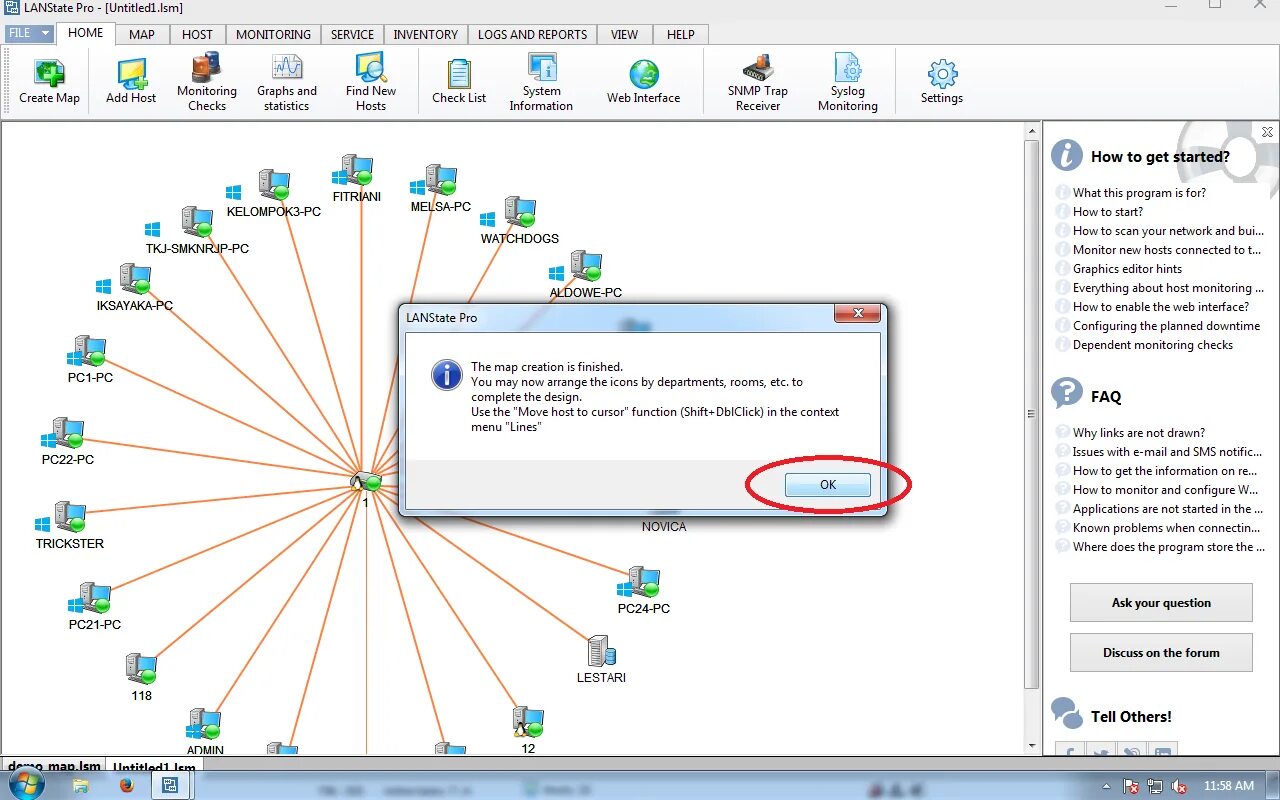Open 'Graphics editor hints' link

click(x=1127, y=269)
